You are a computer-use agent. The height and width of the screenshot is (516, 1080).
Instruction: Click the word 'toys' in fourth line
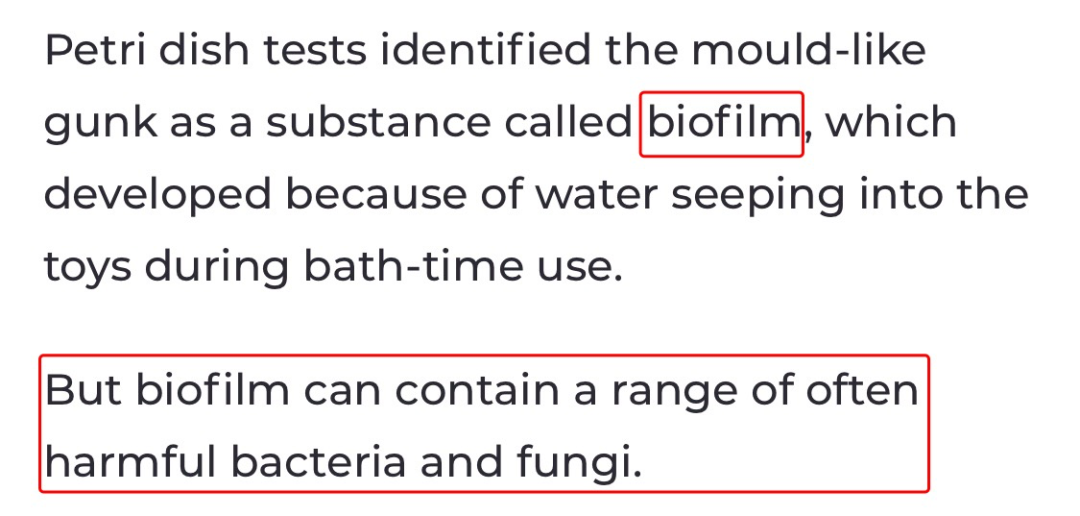pyautogui.click(x=87, y=269)
